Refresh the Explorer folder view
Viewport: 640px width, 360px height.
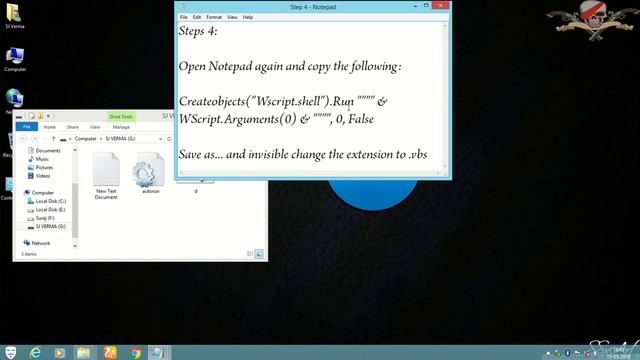[169, 139]
